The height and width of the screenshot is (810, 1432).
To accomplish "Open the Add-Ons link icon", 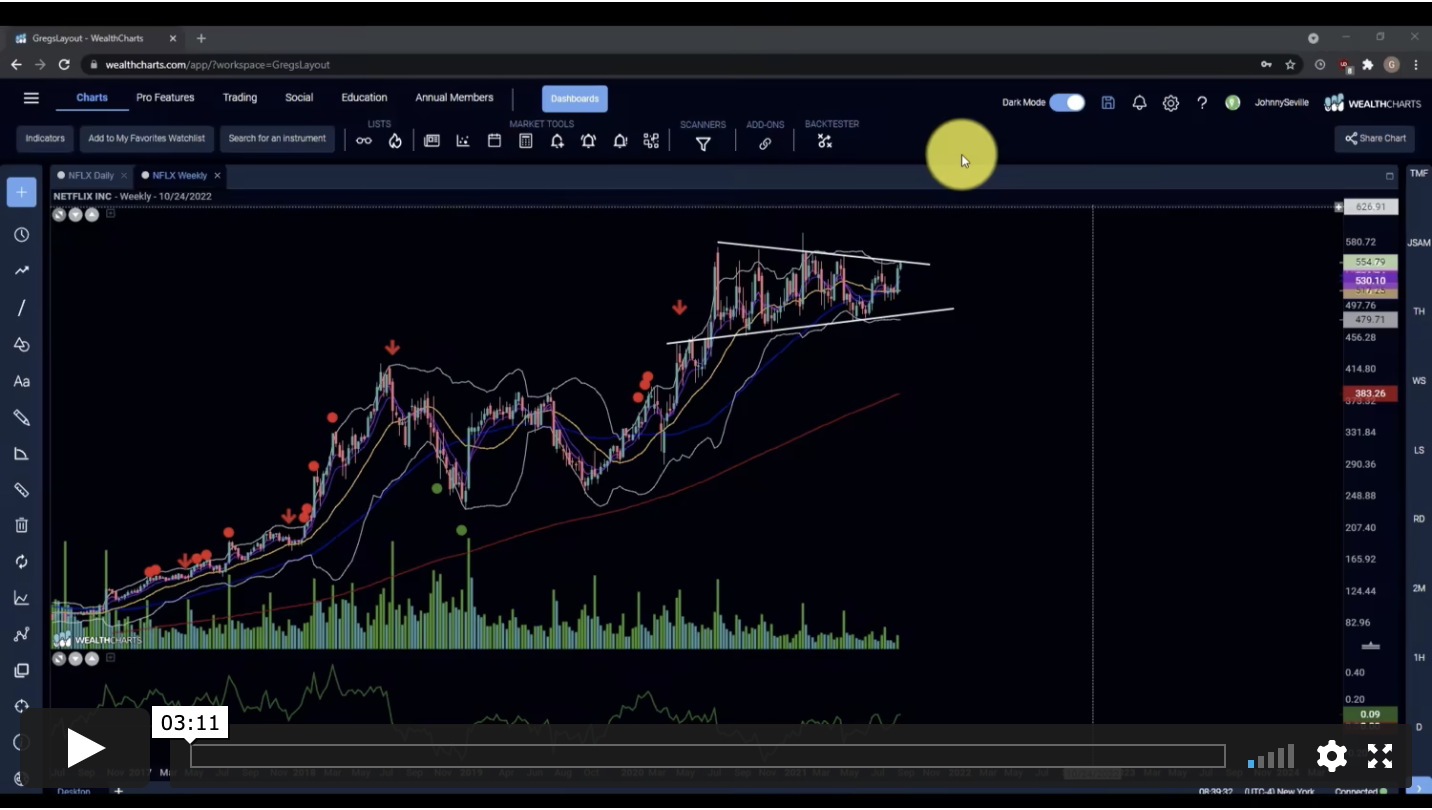I will pos(765,144).
